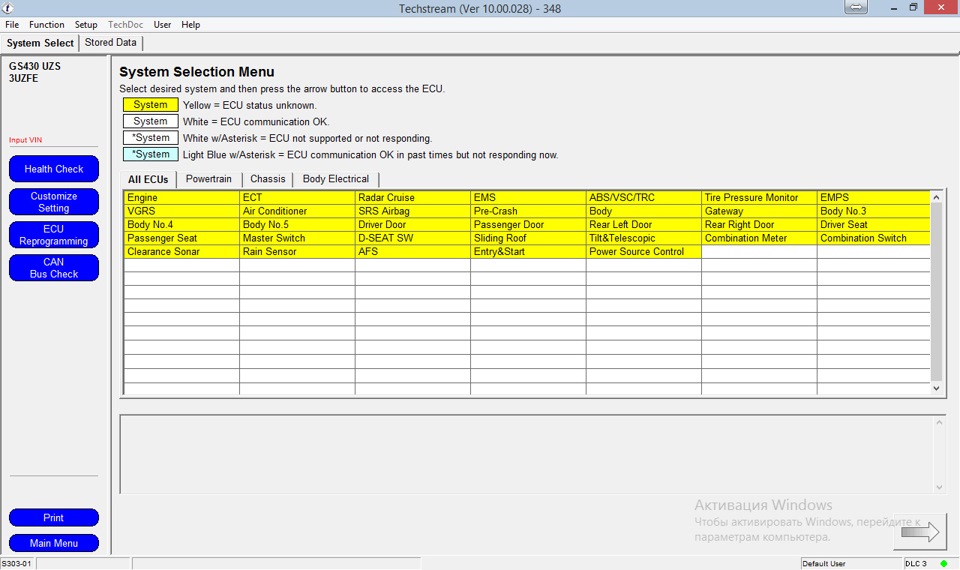Viewport: 960px width, 570px height.
Task: Click the green DLC status indicator
Action: tap(943, 564)
